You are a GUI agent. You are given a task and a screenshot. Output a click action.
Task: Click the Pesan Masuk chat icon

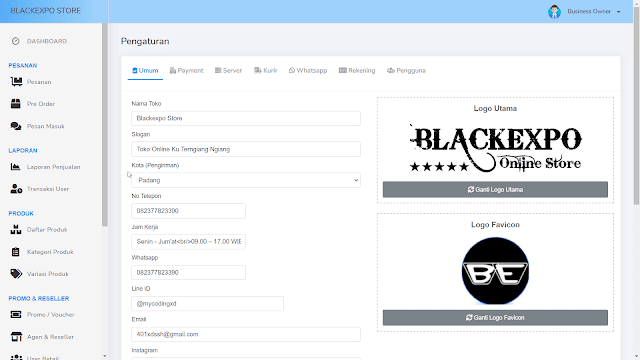tap(16, 126)
